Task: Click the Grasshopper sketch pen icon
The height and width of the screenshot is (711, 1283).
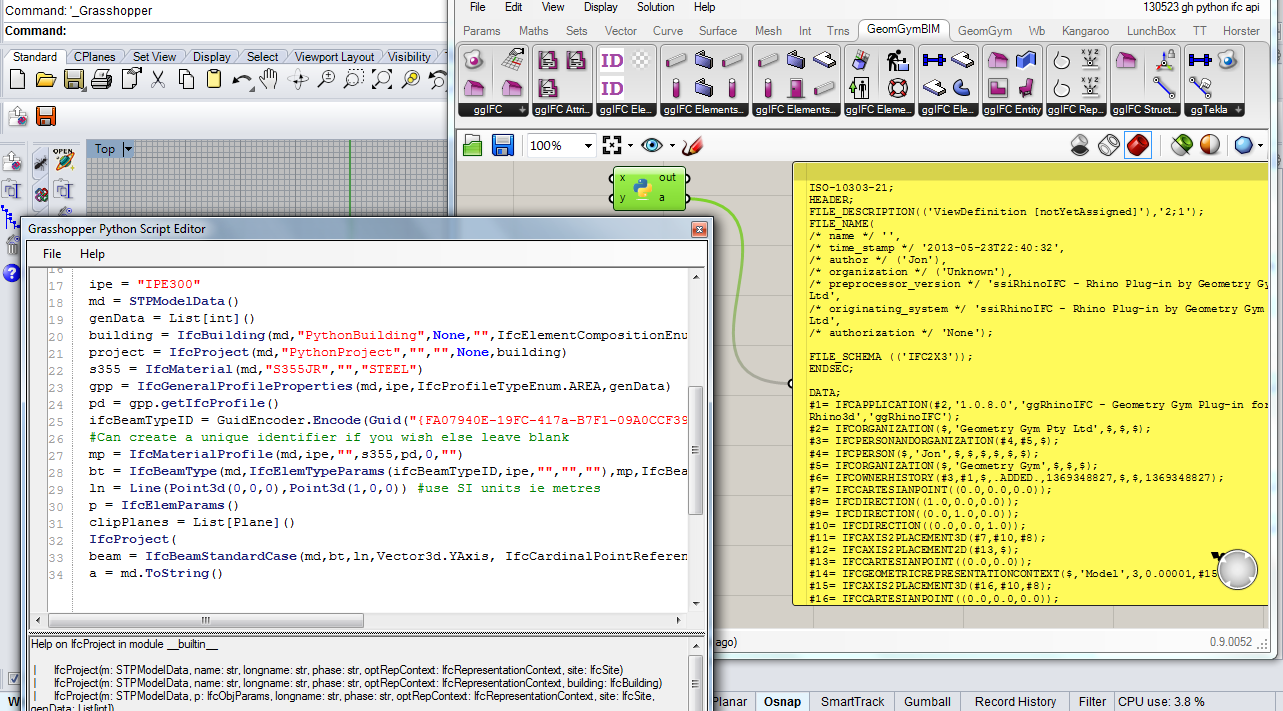Action: (x=691, y=145)
